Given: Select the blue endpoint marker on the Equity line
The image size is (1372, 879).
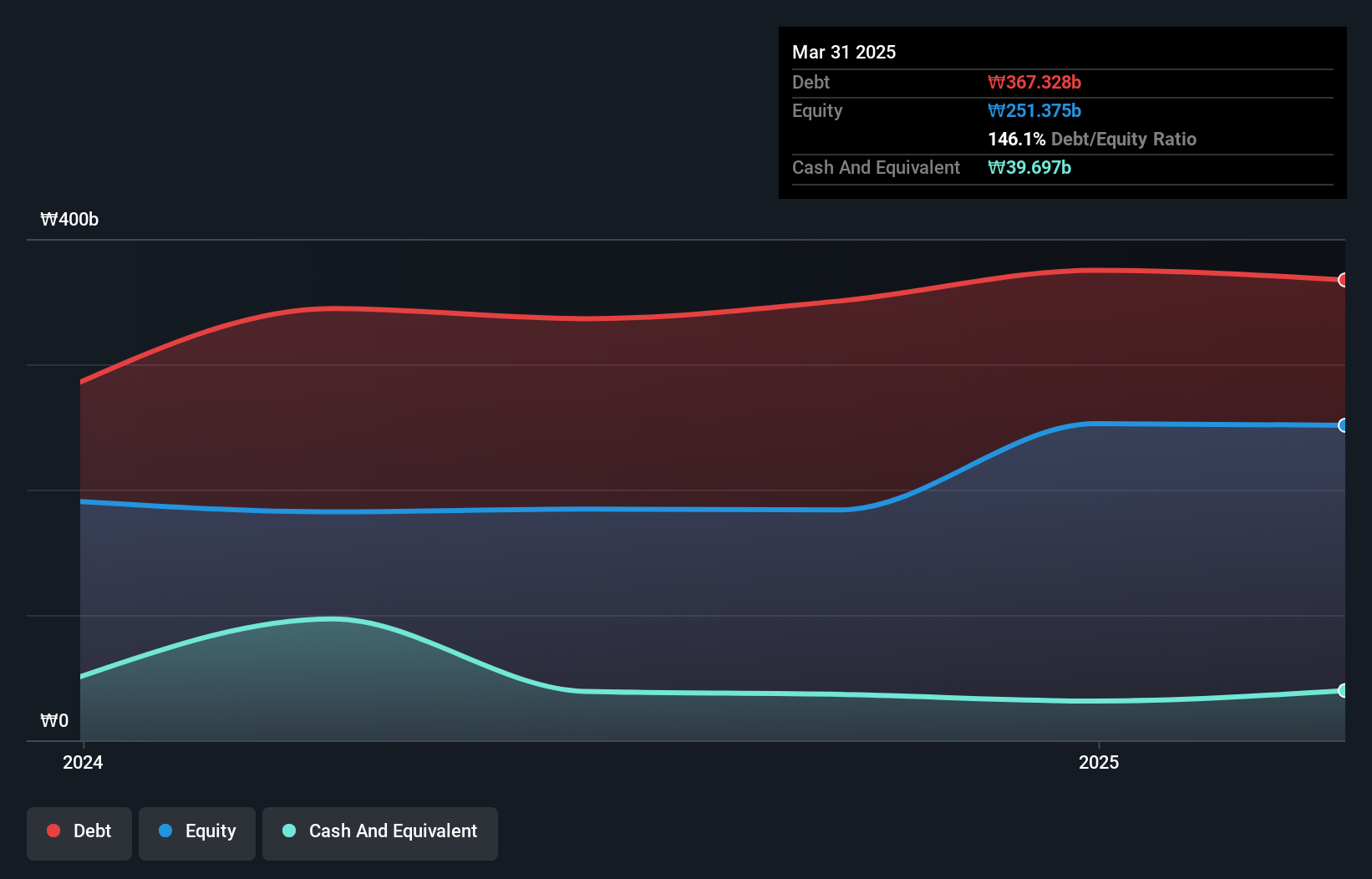Looking at the screenshot, I should (1343, 426).
